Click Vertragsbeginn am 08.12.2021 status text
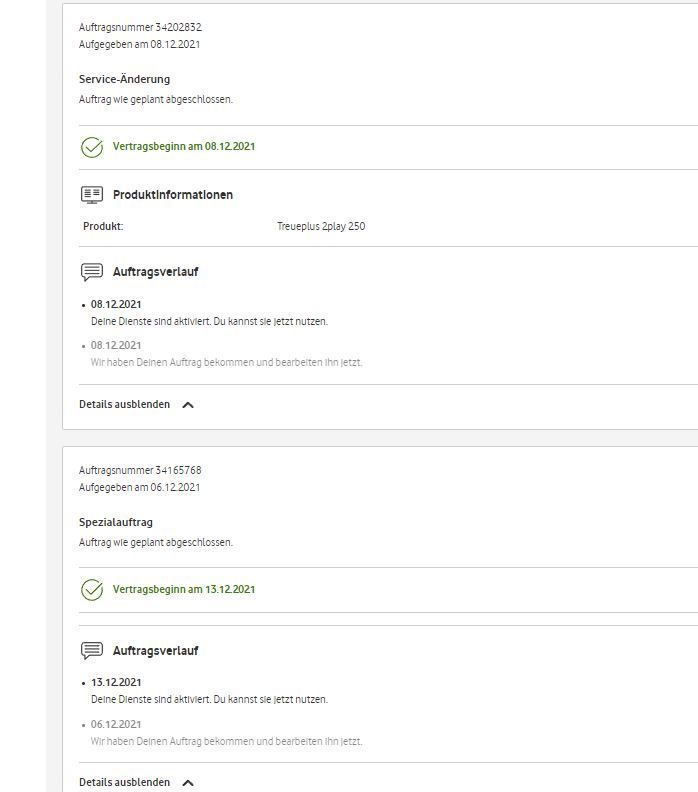 click(x=184, y=147)
